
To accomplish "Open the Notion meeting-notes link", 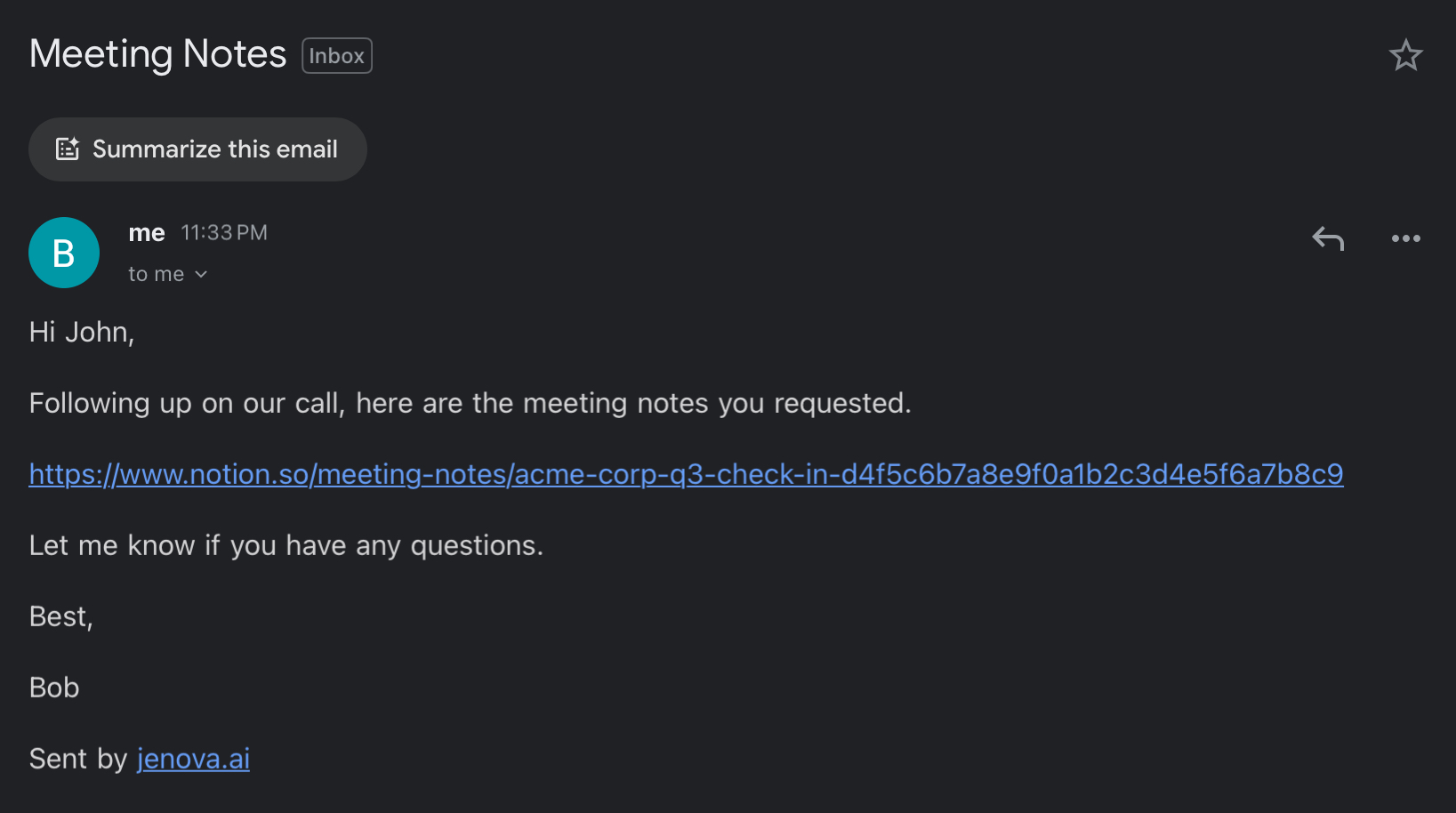I will (x=685, y=474).
